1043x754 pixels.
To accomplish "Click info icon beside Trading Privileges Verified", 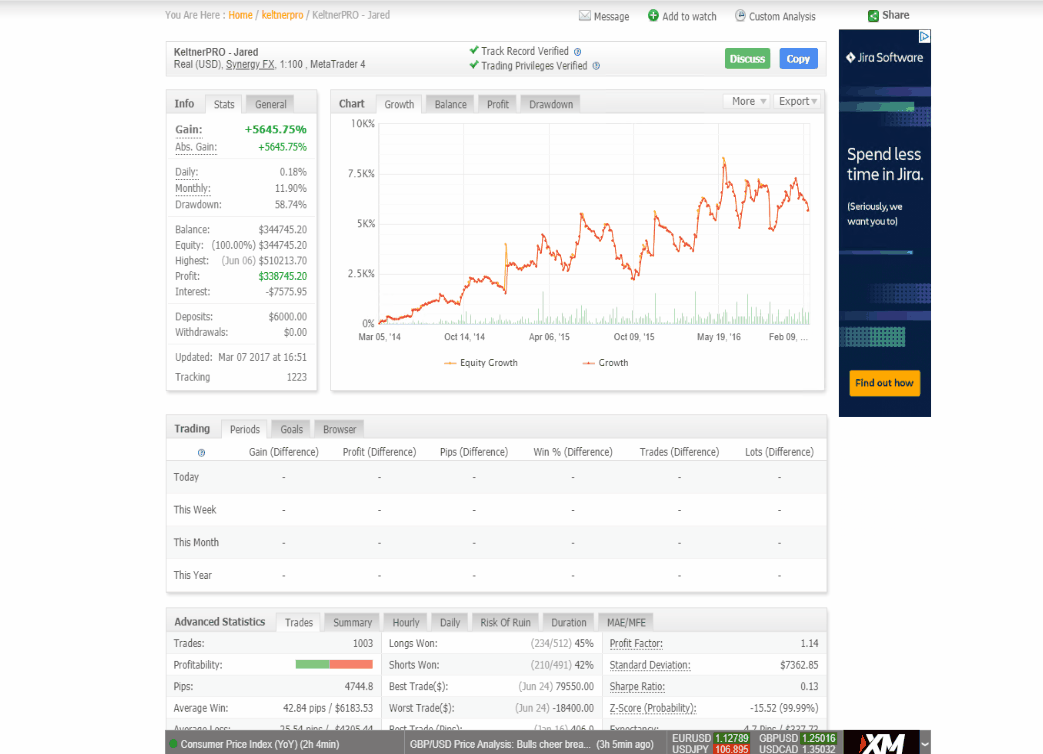I will click(596, 66).
